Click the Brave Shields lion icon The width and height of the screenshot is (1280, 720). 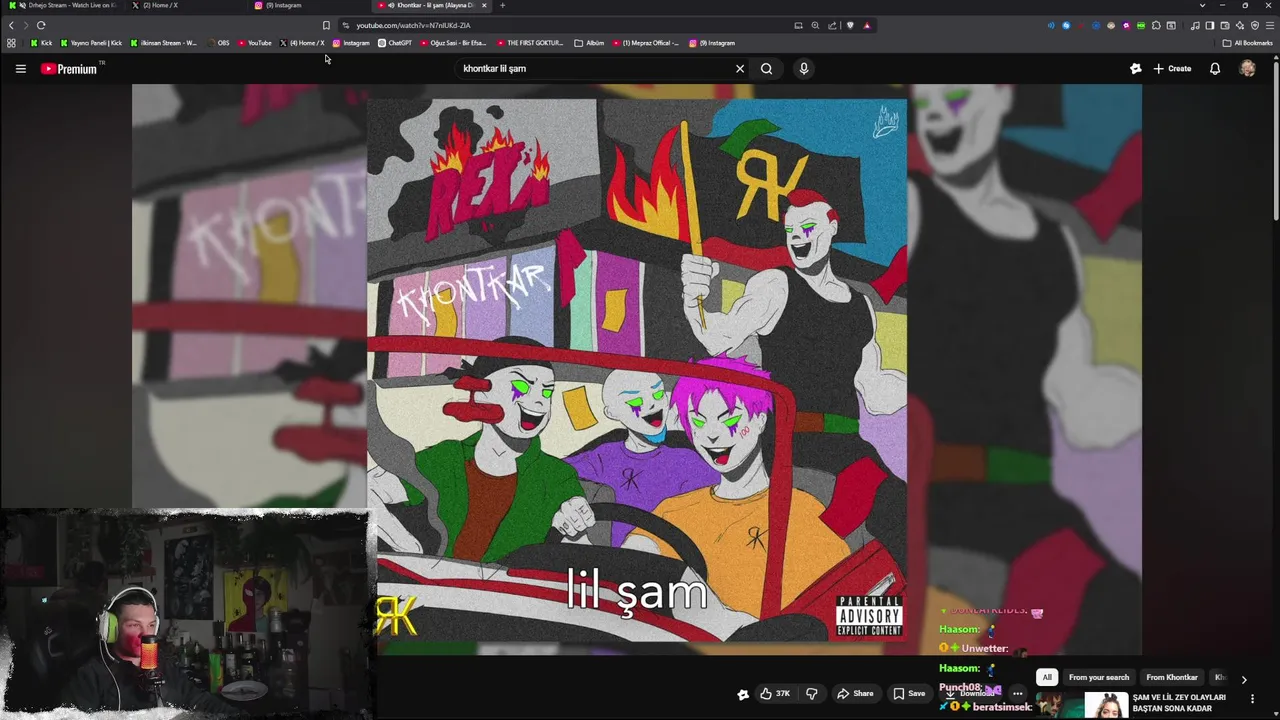coord(850,25)
